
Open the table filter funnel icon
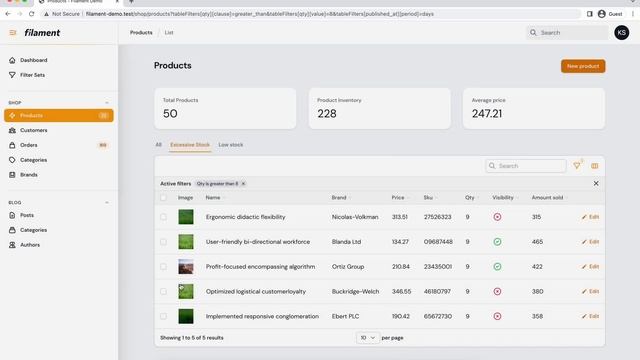(x=577, y=166)
